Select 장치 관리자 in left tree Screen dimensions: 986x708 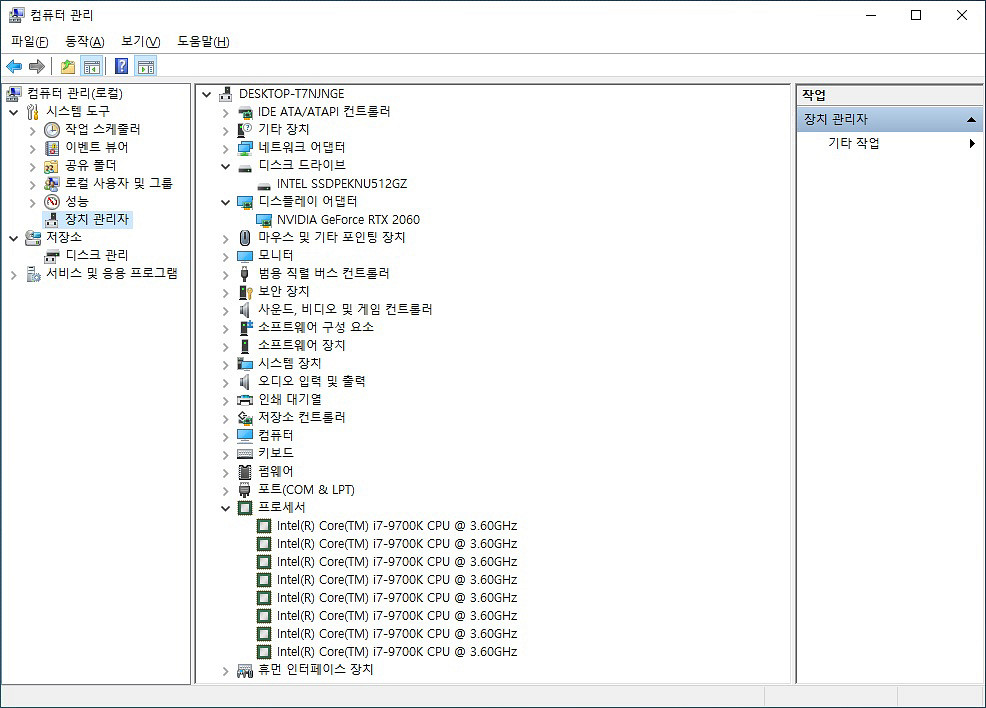point(97,219)
